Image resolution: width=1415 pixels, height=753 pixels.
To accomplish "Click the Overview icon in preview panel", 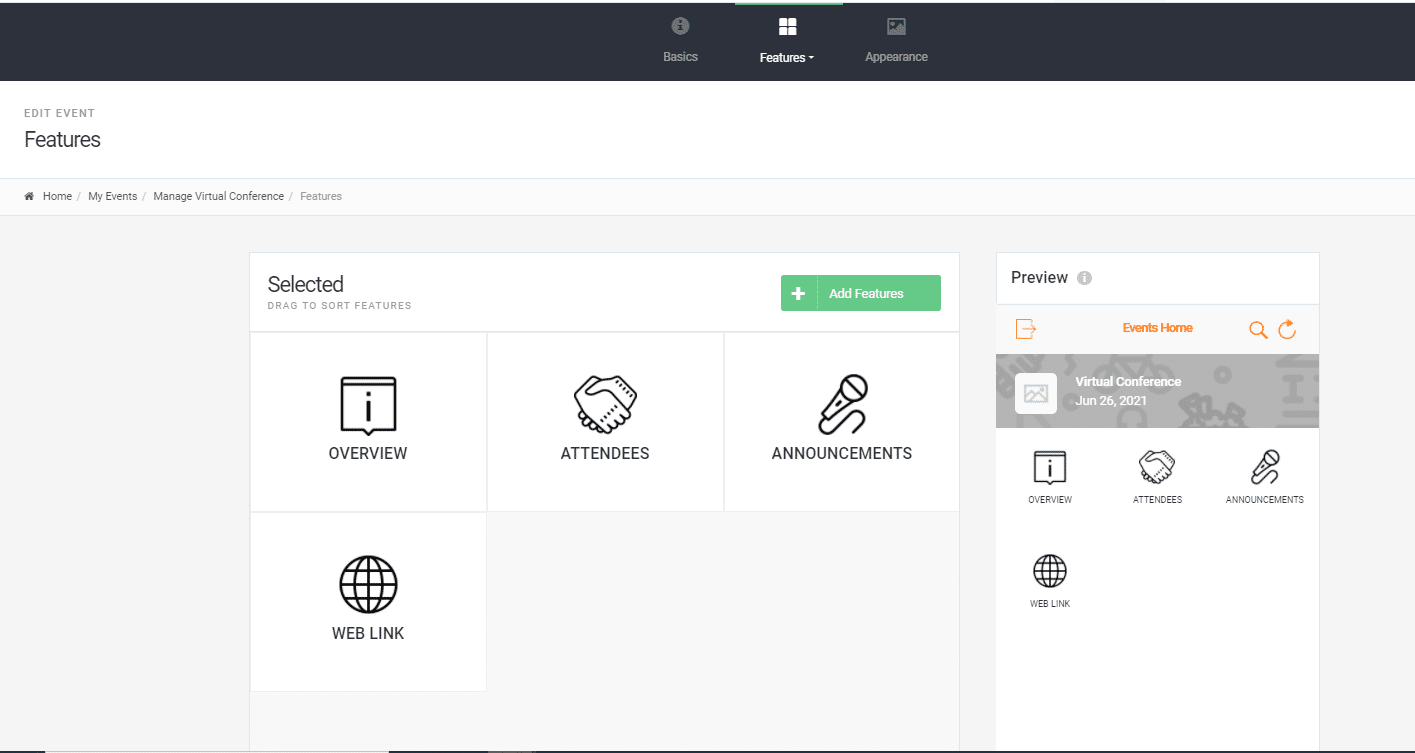I will (1050, 467).
